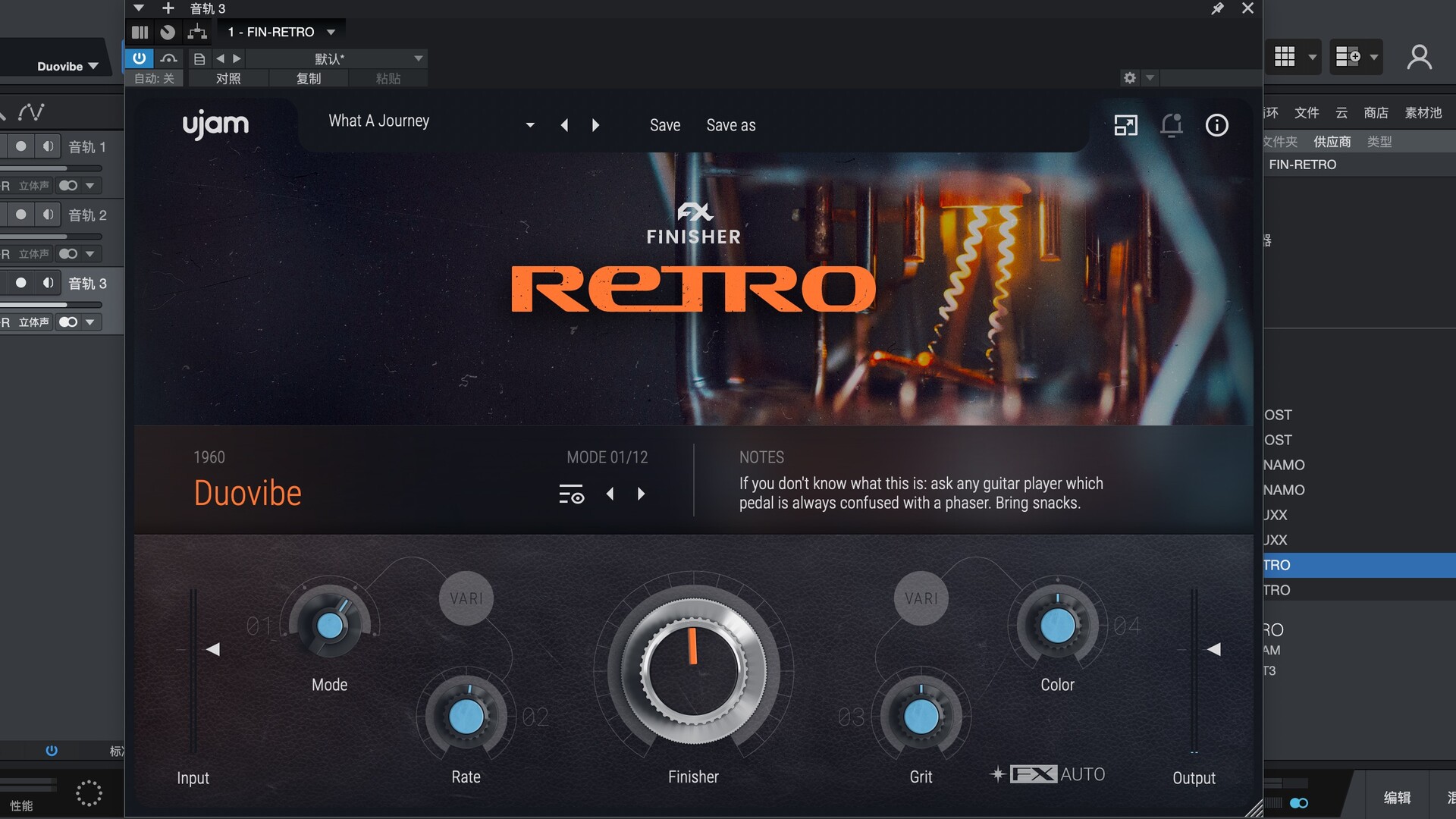Click the left VARI button

pos(466,598)
